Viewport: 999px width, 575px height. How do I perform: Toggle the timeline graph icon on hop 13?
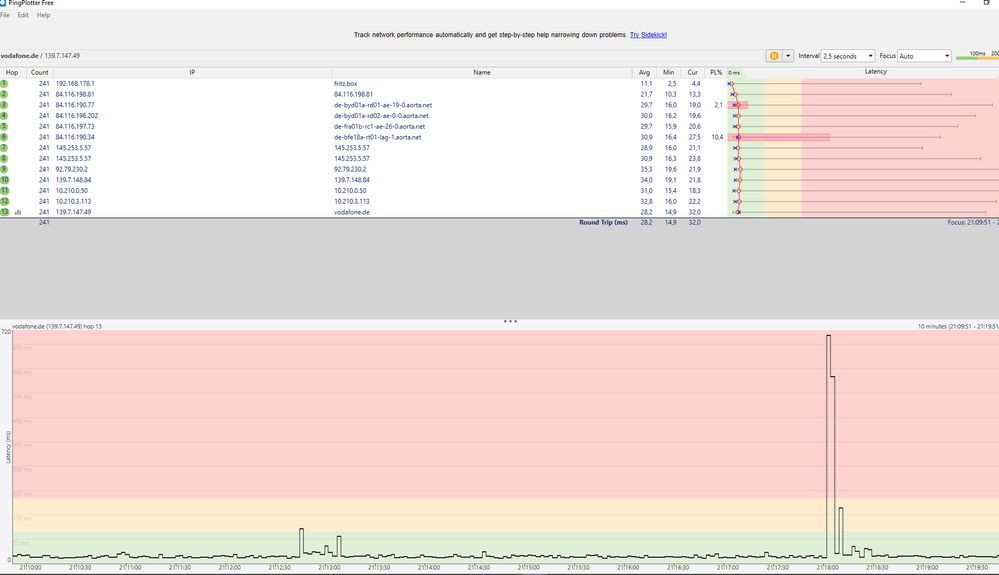(x=18, y=212)
